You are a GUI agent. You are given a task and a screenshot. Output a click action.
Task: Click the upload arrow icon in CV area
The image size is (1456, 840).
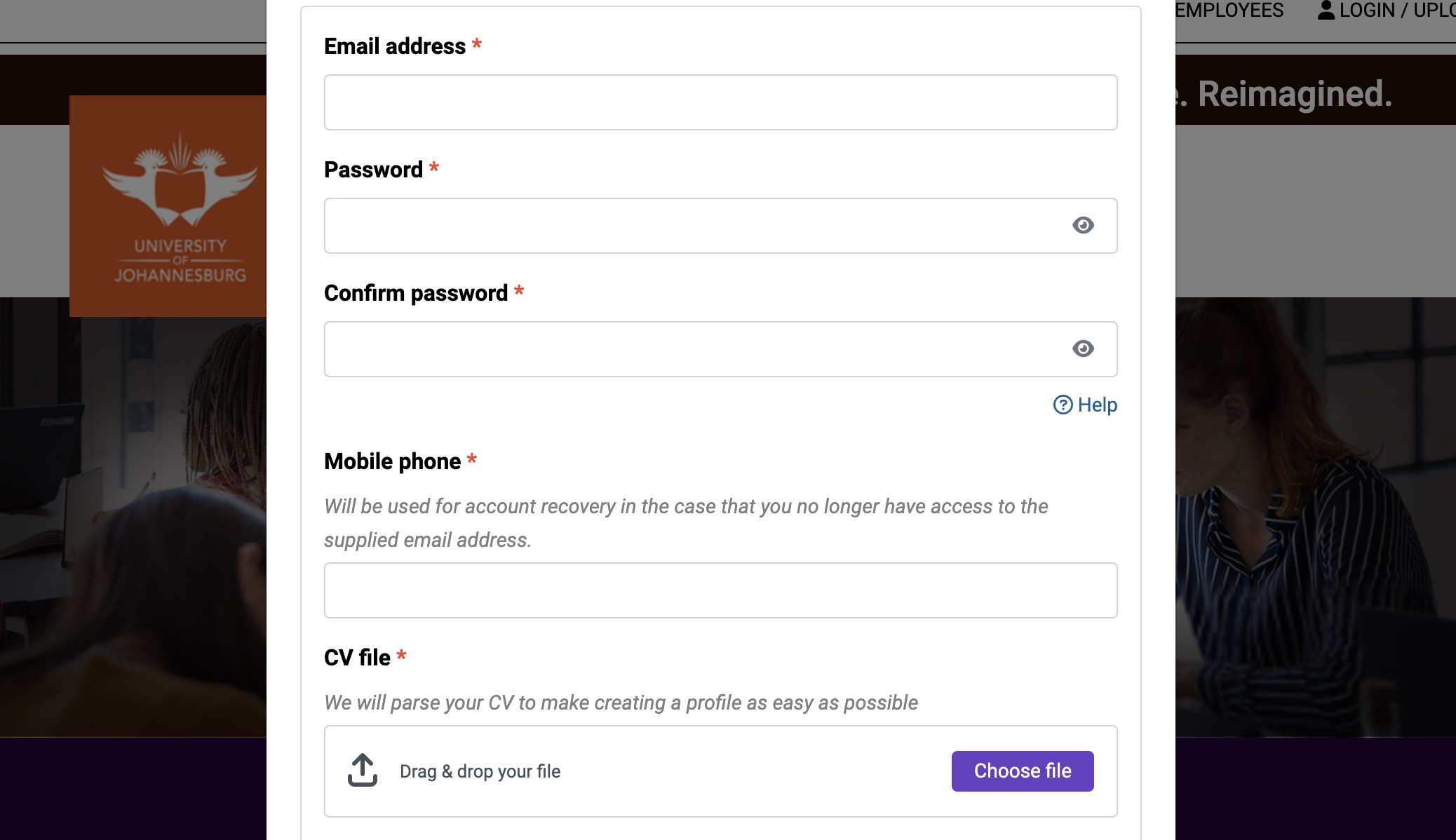click(x=363, y=771)
